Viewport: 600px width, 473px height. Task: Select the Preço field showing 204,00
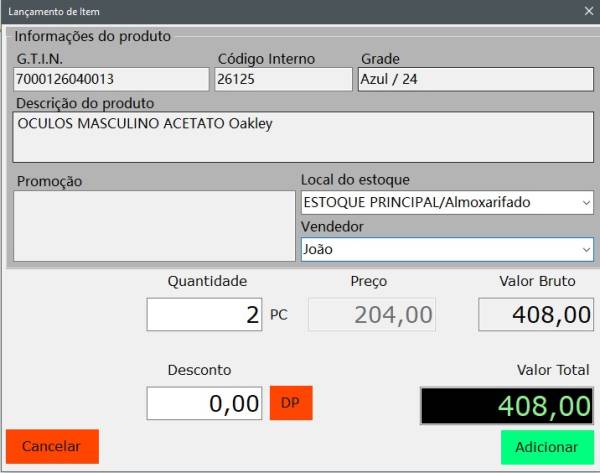(371, 315)
